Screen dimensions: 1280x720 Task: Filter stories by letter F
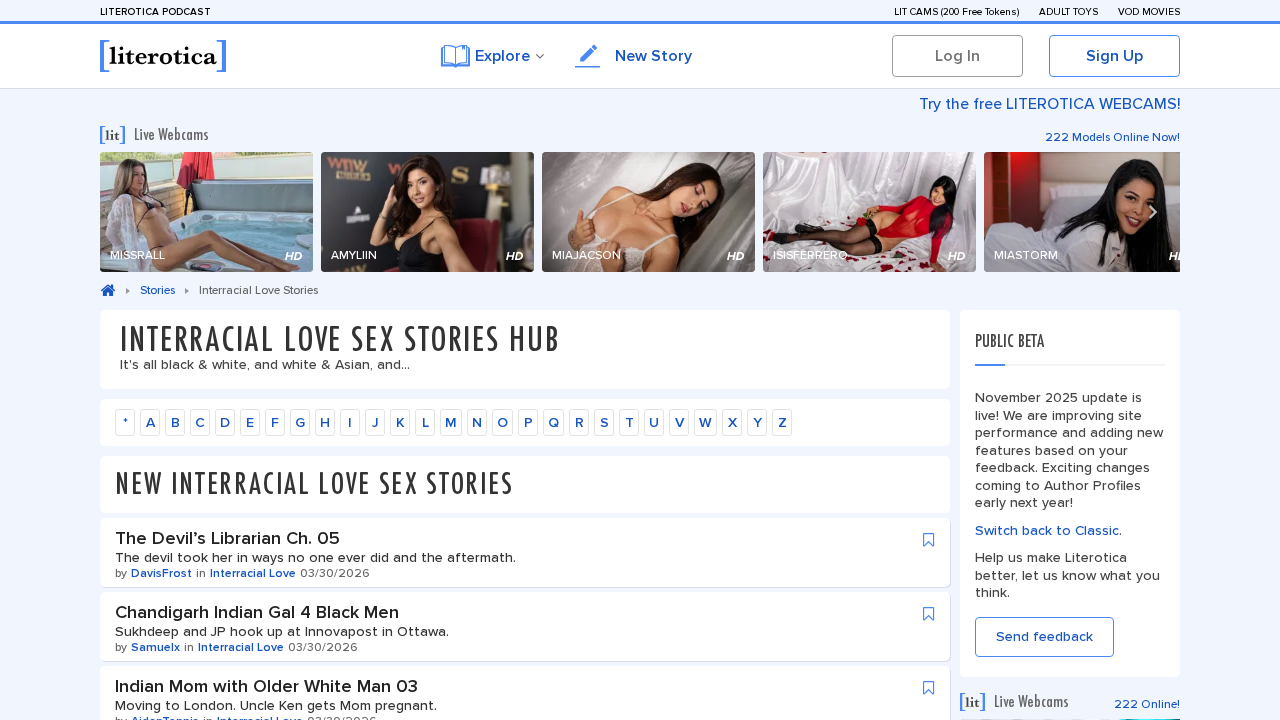click(x=275, y=422)
